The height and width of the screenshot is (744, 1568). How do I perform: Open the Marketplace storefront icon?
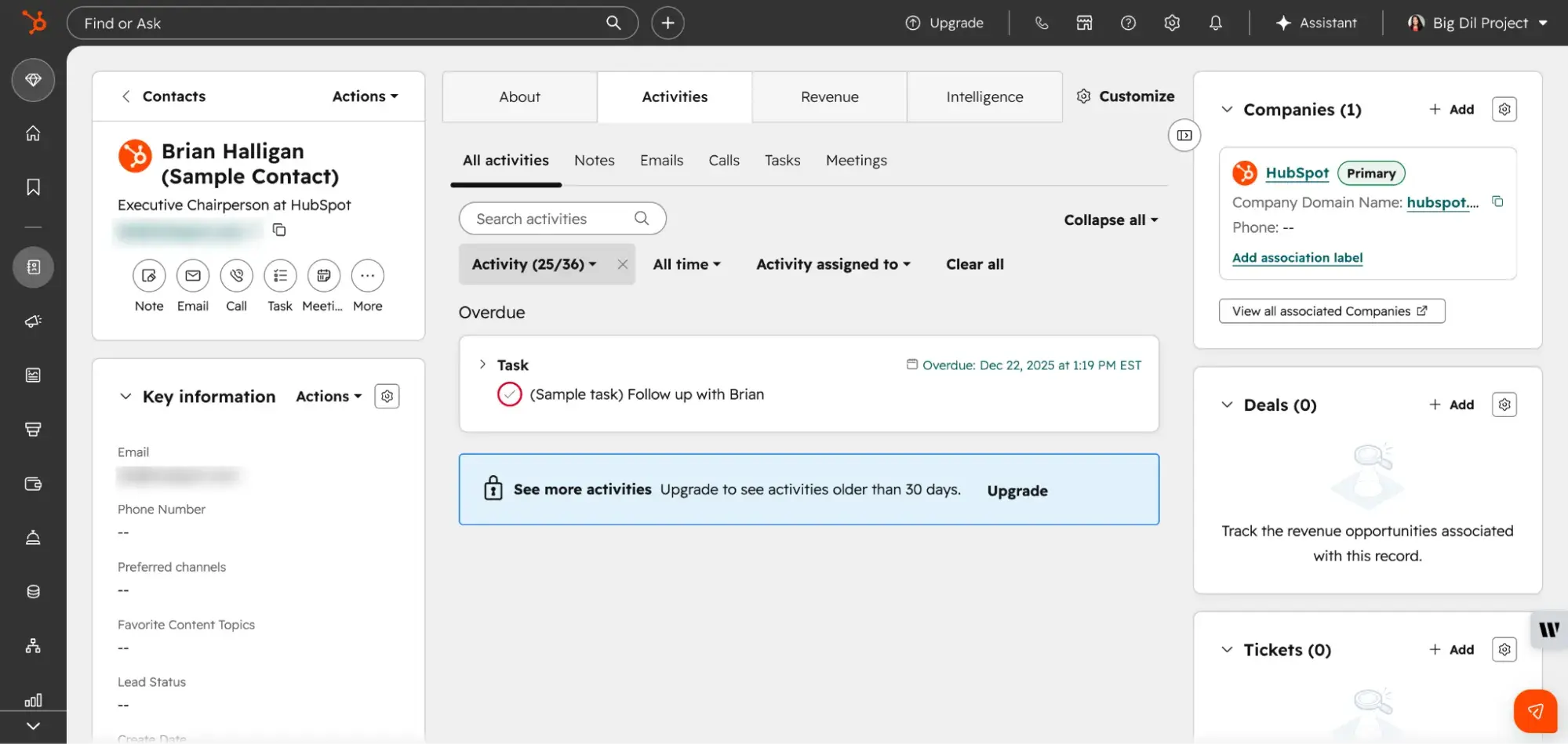[x=1084, y=23]
